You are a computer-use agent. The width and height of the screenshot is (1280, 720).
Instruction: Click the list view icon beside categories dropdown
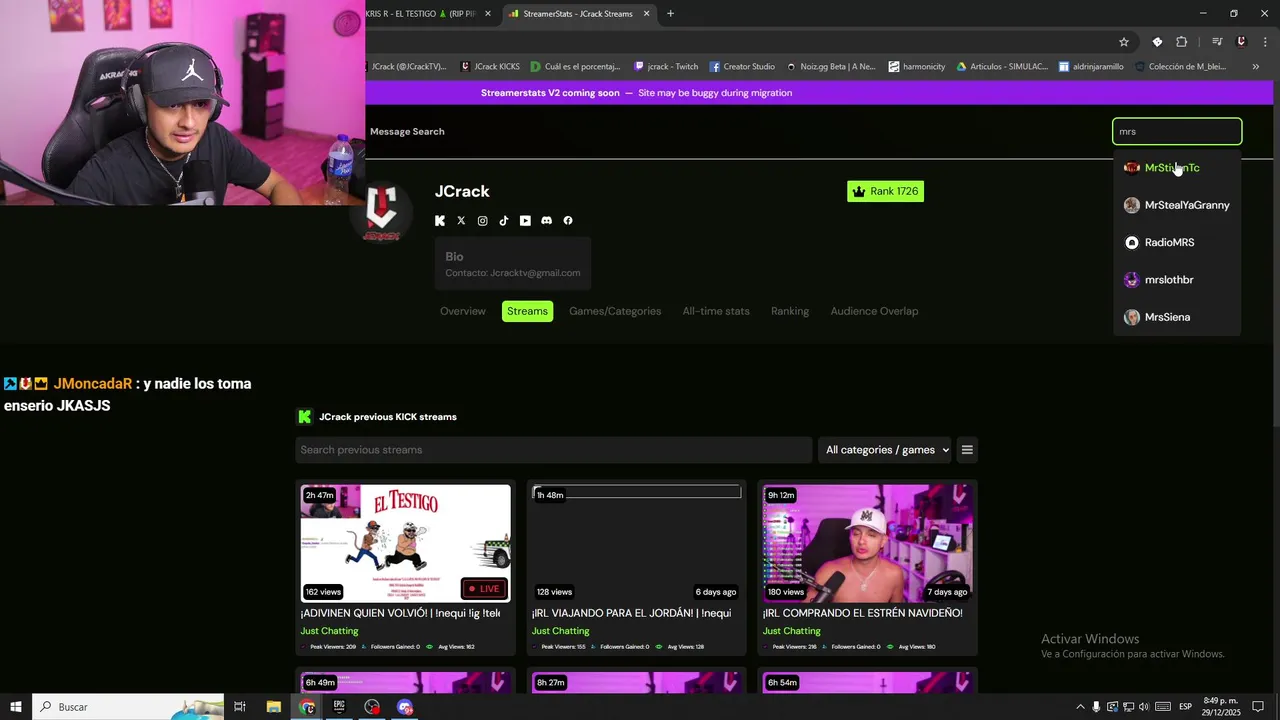967,450
